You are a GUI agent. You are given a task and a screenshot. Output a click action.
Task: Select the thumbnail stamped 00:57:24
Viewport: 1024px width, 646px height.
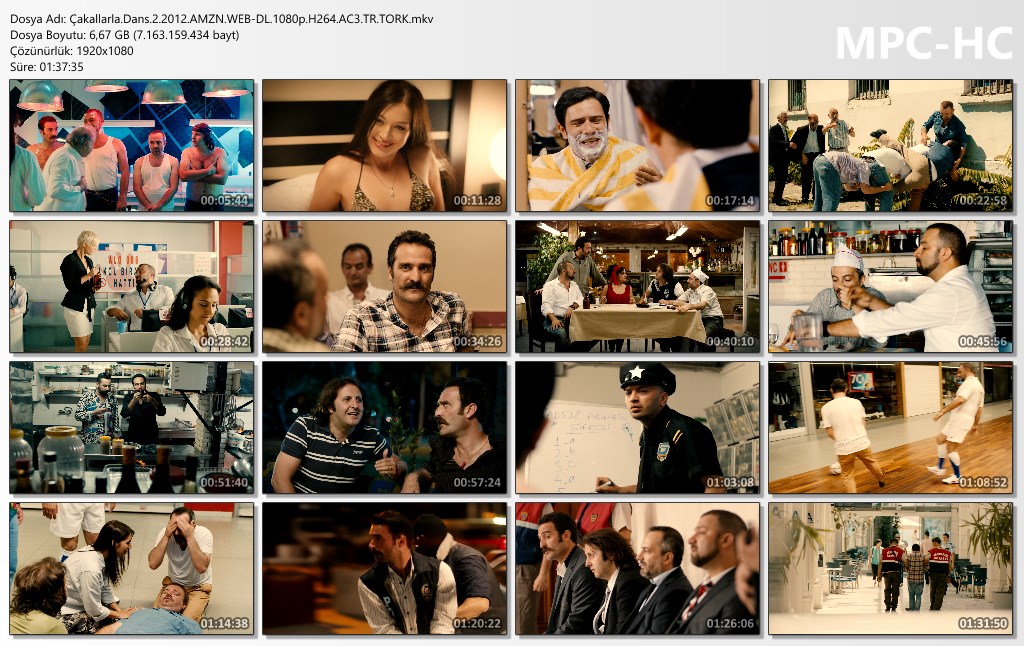tap(385, 428)
